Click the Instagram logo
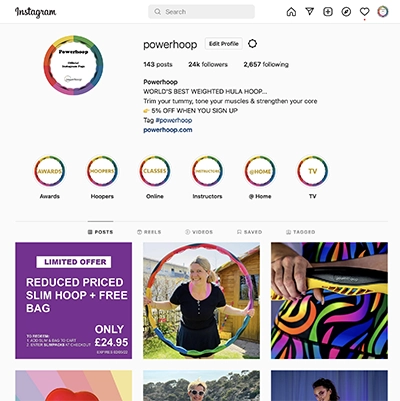400x401 pixels. click(x=36, y=12)
